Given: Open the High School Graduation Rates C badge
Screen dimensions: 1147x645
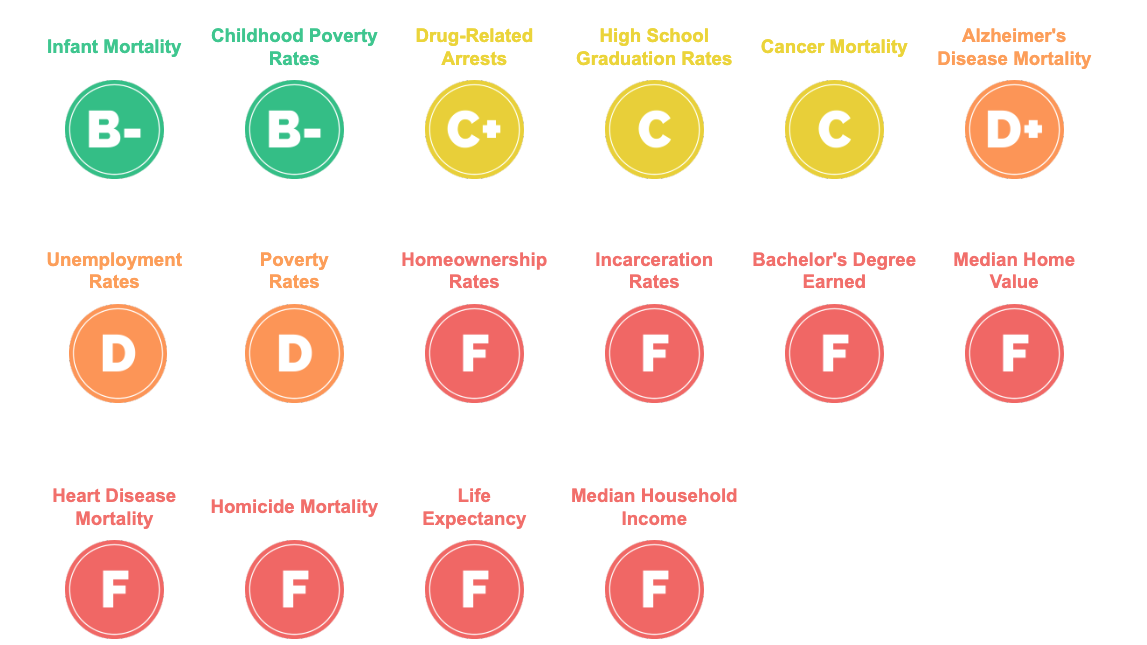Looking at the screenshot, I should pos(654,130).
